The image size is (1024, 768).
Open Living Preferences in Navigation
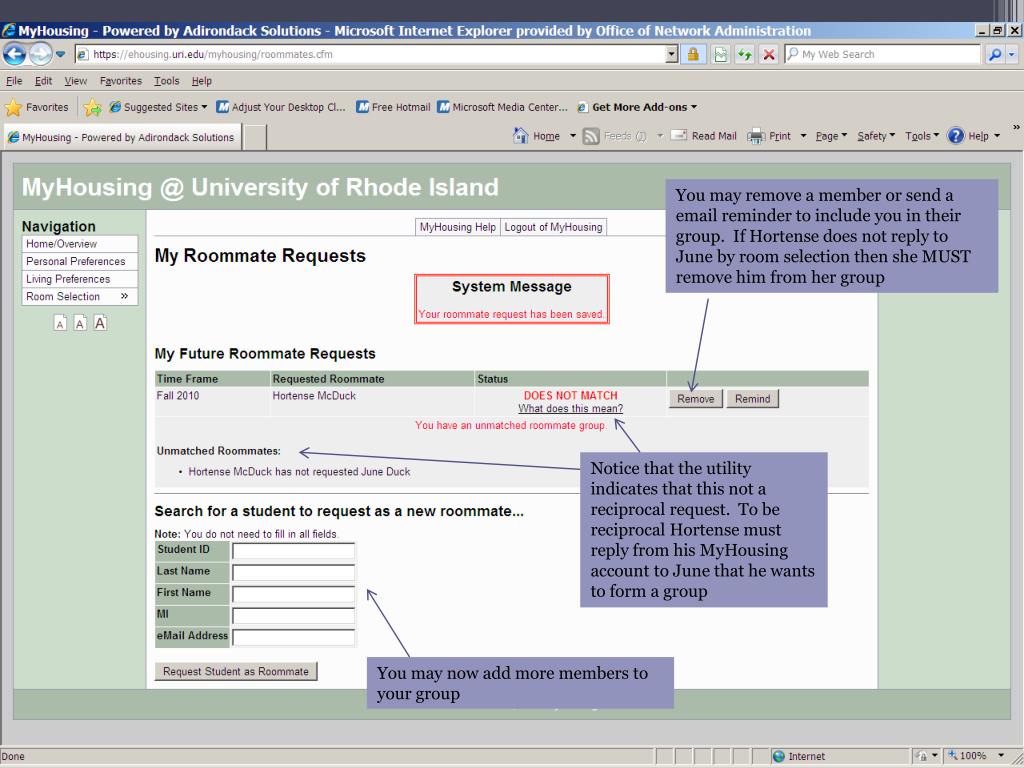click(x=80, y=279)
